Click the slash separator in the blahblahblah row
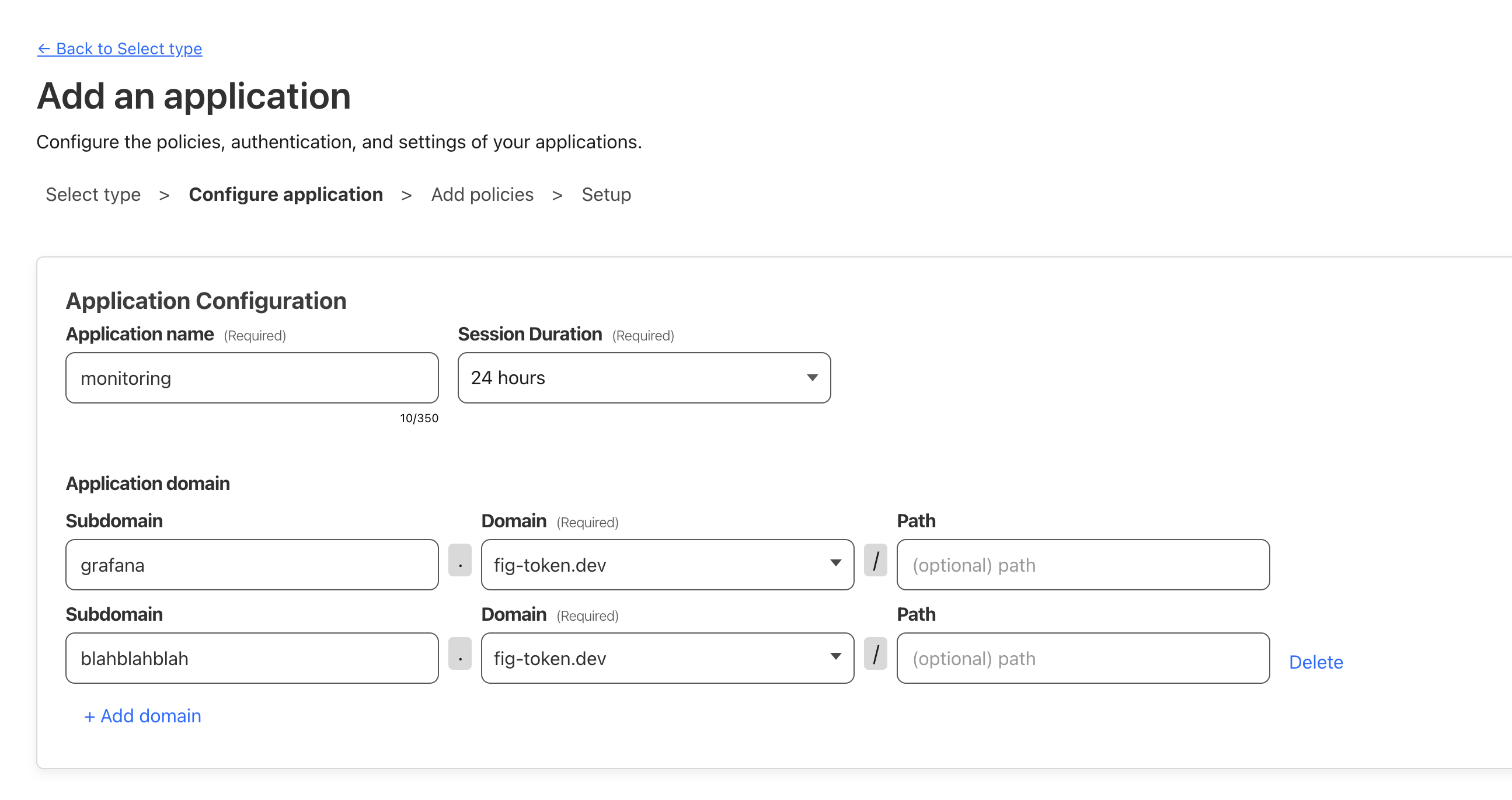The width and height of the screenshot is (1512, 800). click(x=875, y=655)
